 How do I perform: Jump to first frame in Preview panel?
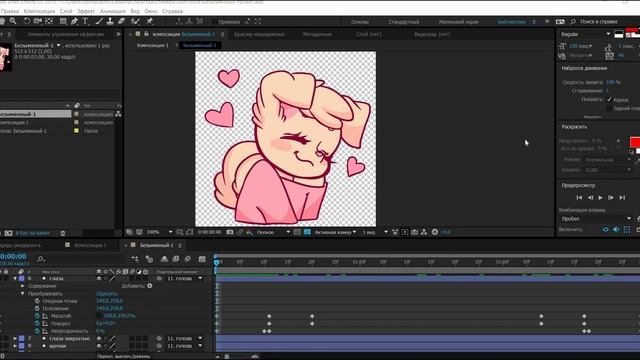click(x=579, y=198)
